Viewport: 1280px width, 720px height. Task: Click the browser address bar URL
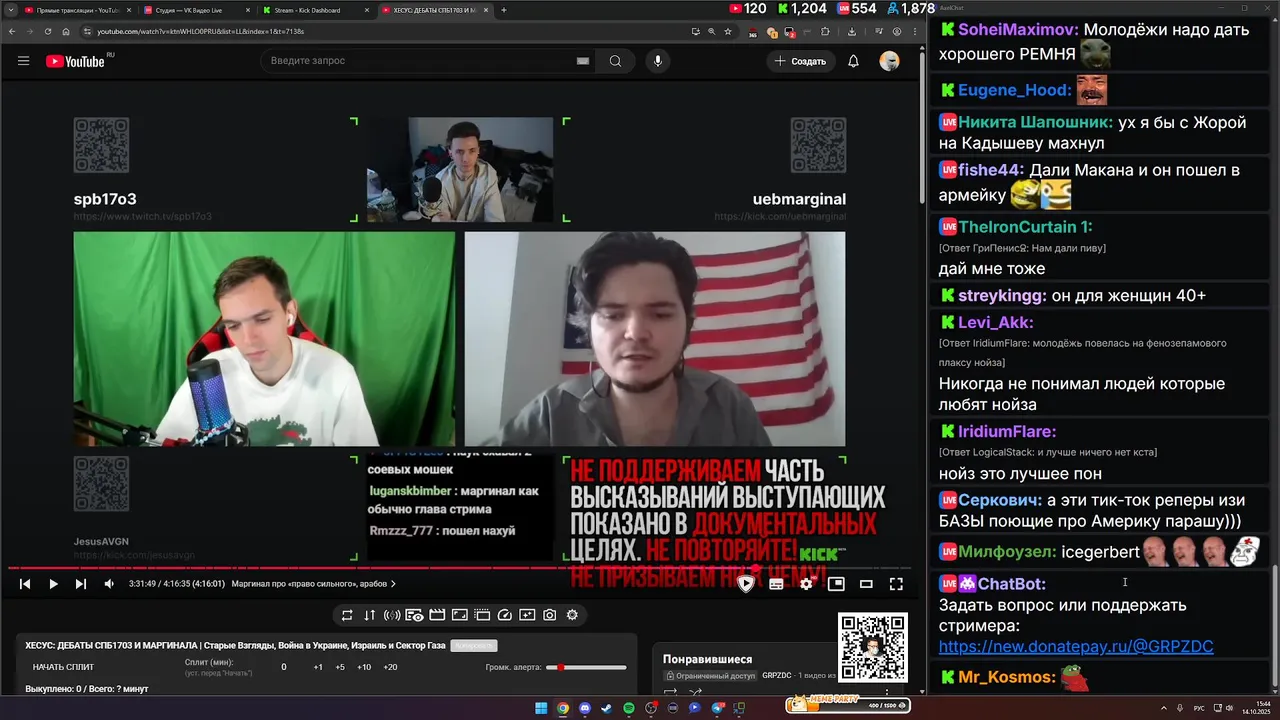[200, 31]
